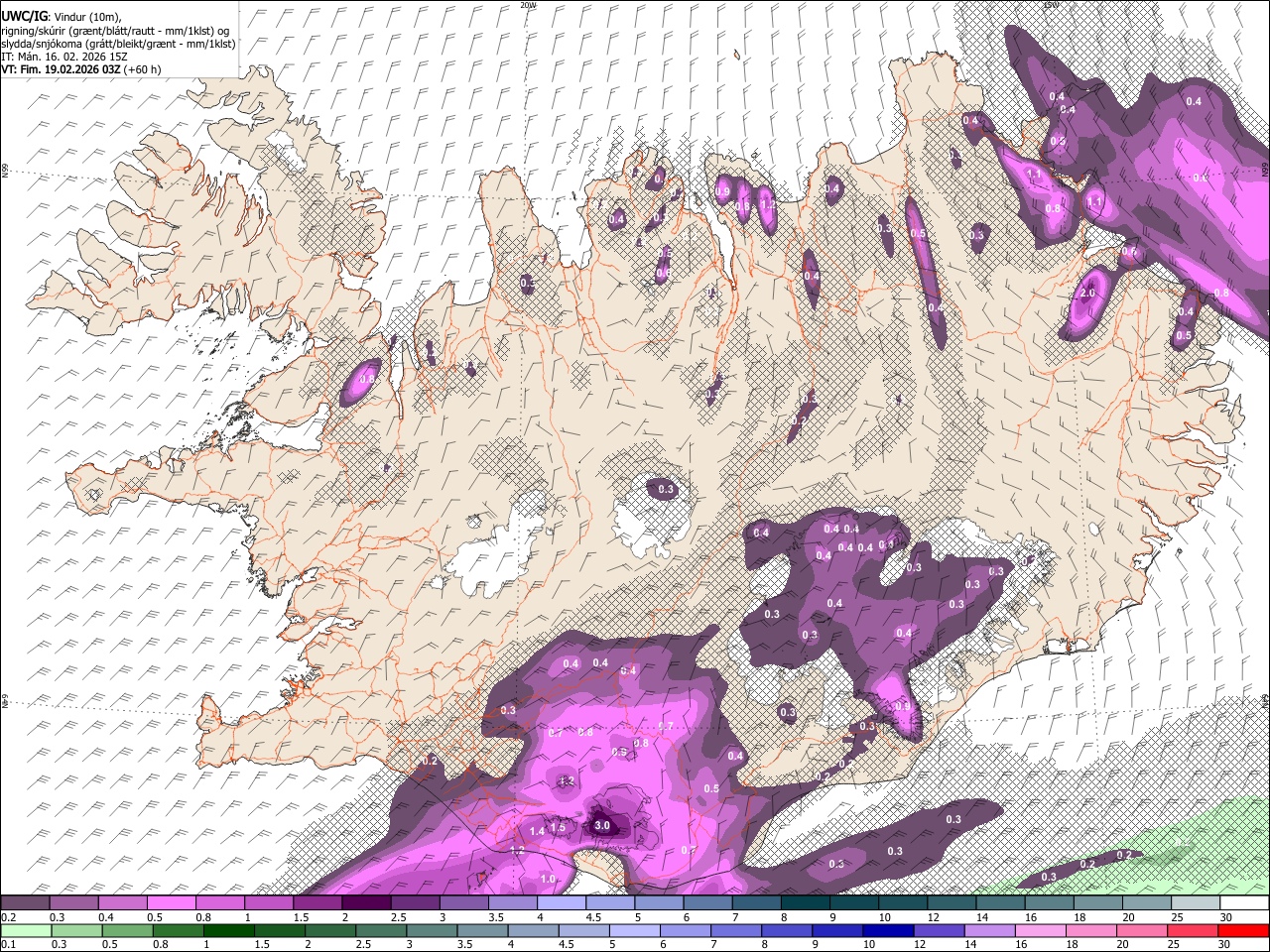Pick the darkest purple 2 swatch in snow legend
1270x952 pixels.
coord(366,903)
